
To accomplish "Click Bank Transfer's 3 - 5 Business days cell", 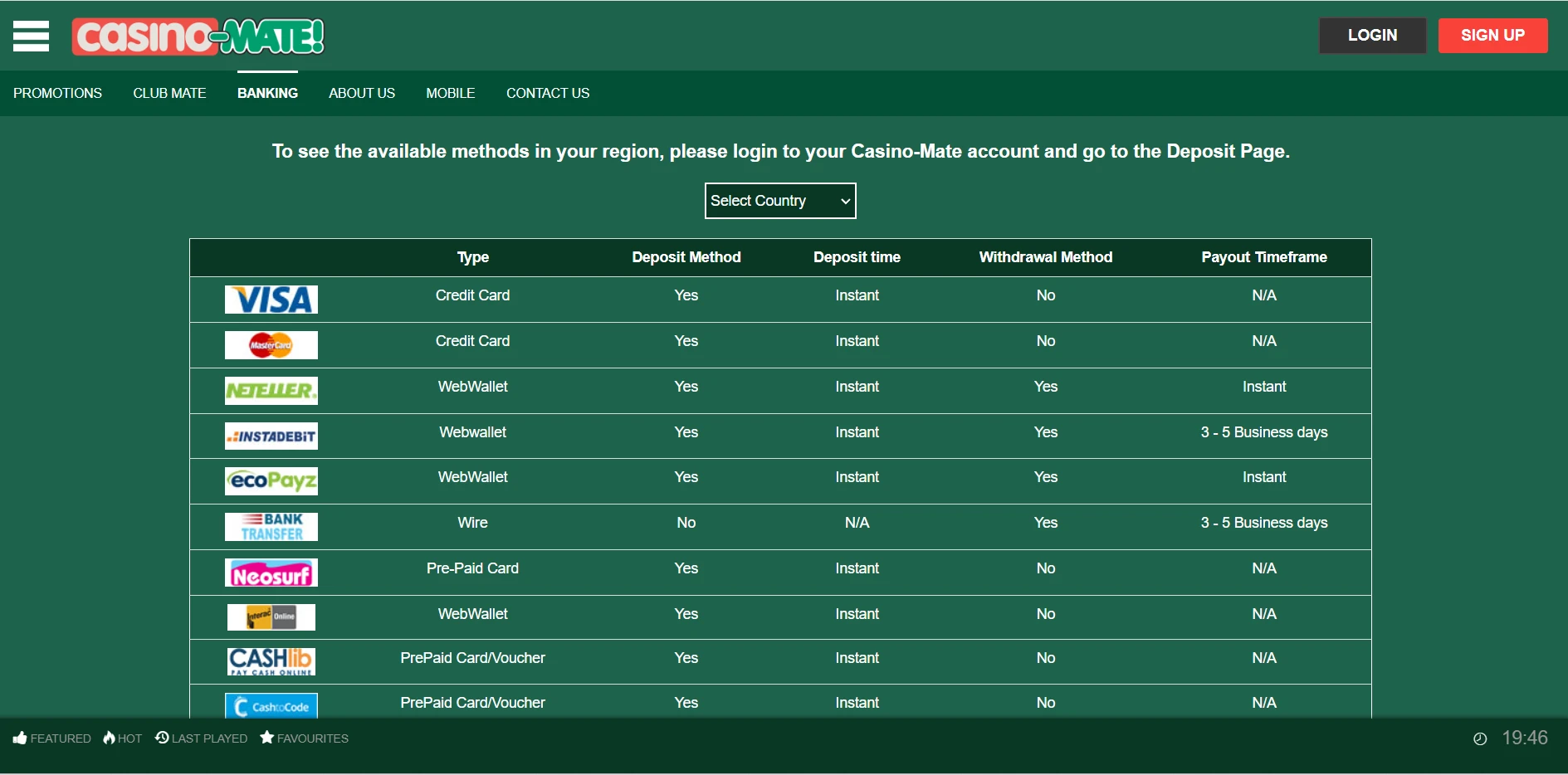I will (x=1264, y=523).
